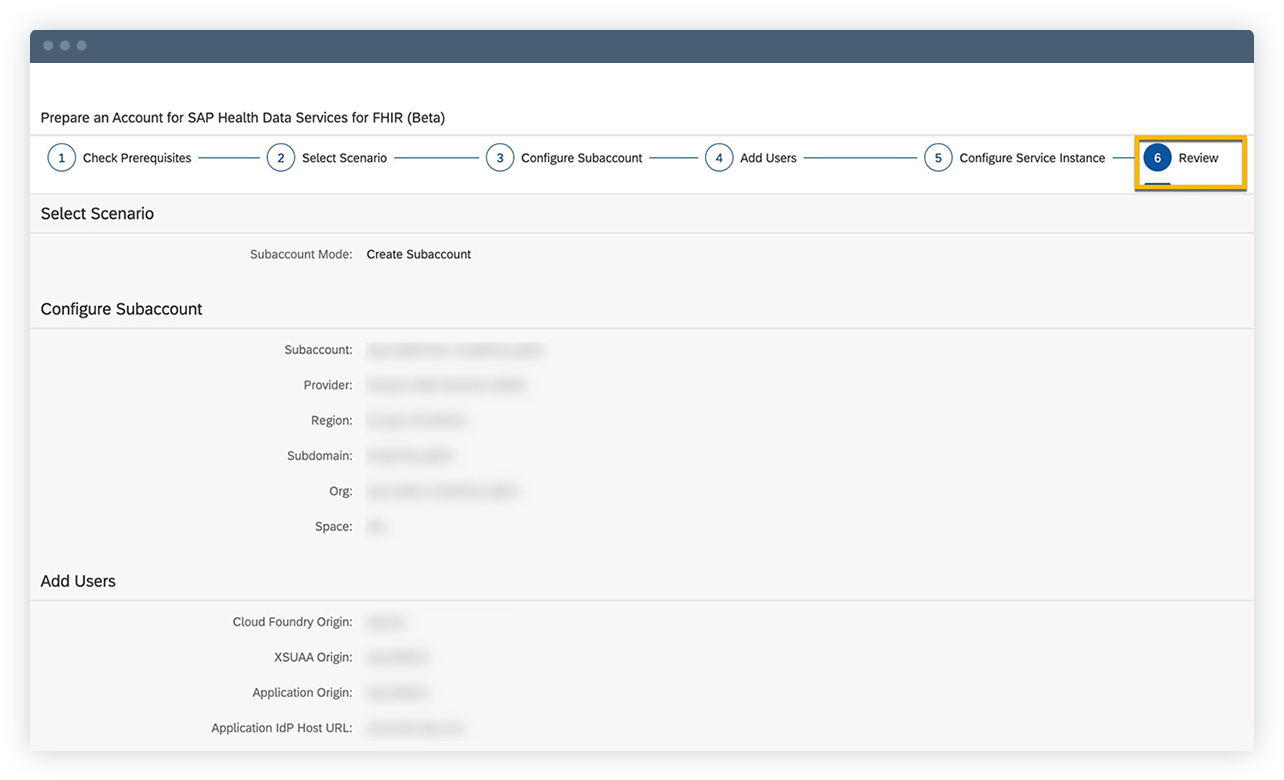Screen dimensions: 1284x780
Task: Click the leftmost window control dot
Action: point(48,45)
